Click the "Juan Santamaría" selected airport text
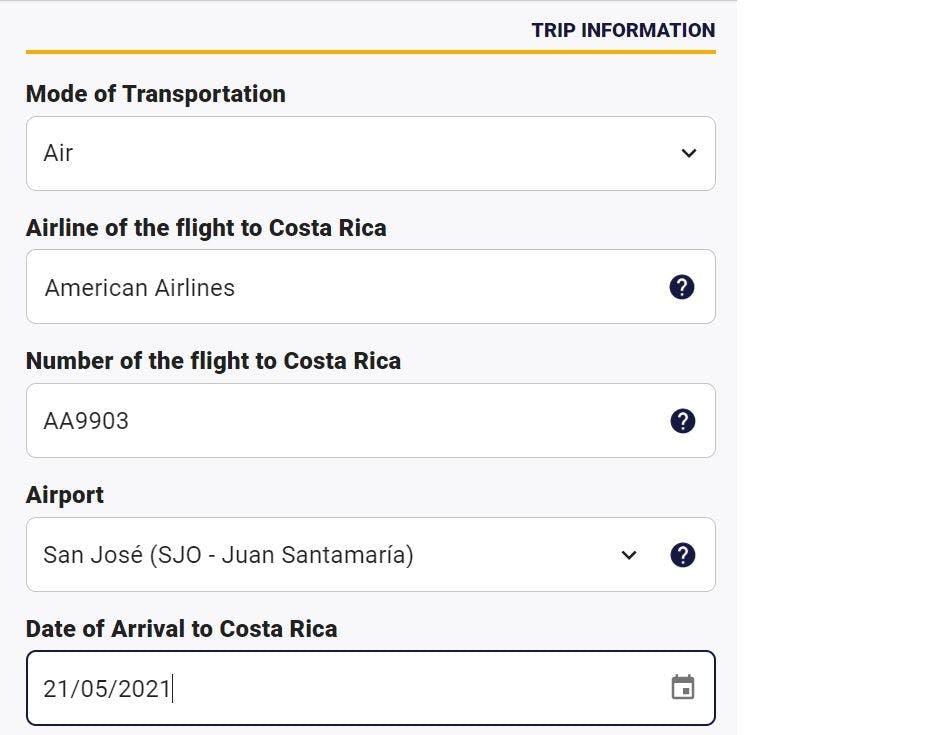 point(314,555)
